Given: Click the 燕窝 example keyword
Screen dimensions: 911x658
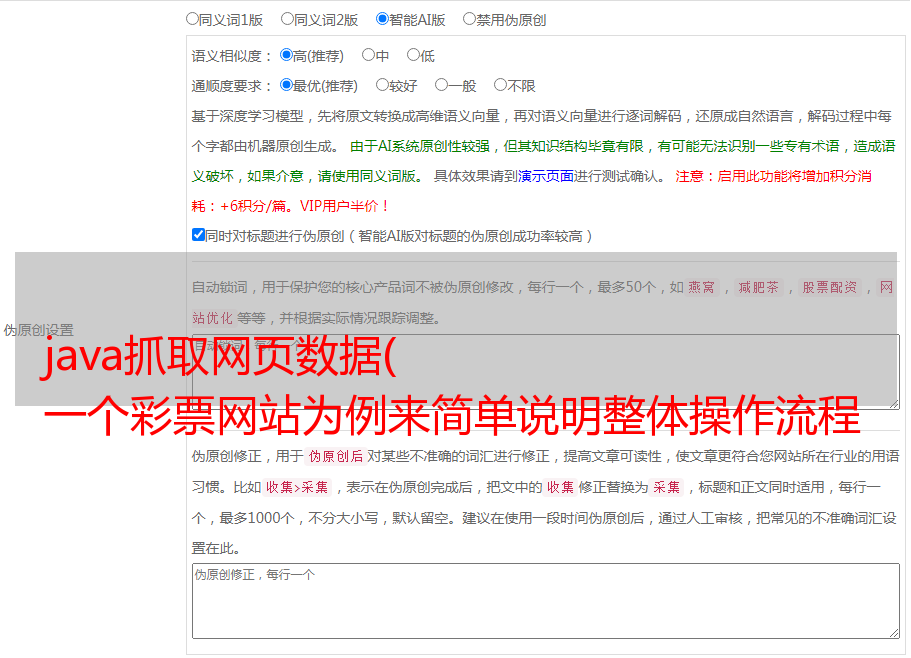Looking at the screenshot, I should tap(701, 287).
